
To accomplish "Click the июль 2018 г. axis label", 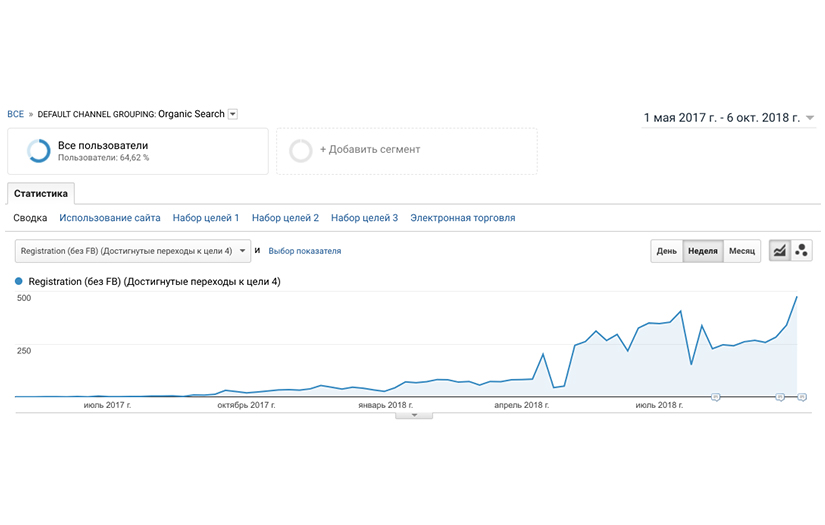I will point(659,405).
